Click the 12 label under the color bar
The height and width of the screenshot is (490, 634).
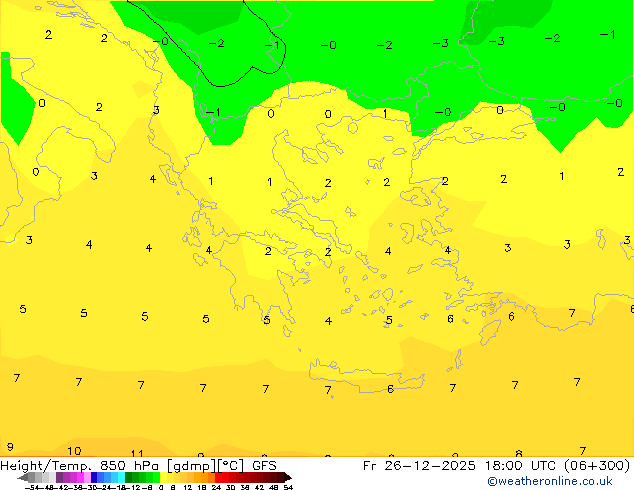[188, 488]
